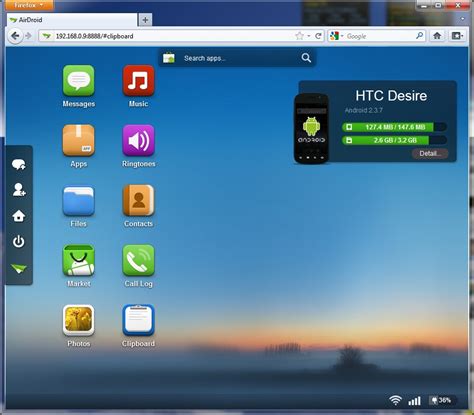
Task: Click the list all tabs arrow
Action: point(463,19)
